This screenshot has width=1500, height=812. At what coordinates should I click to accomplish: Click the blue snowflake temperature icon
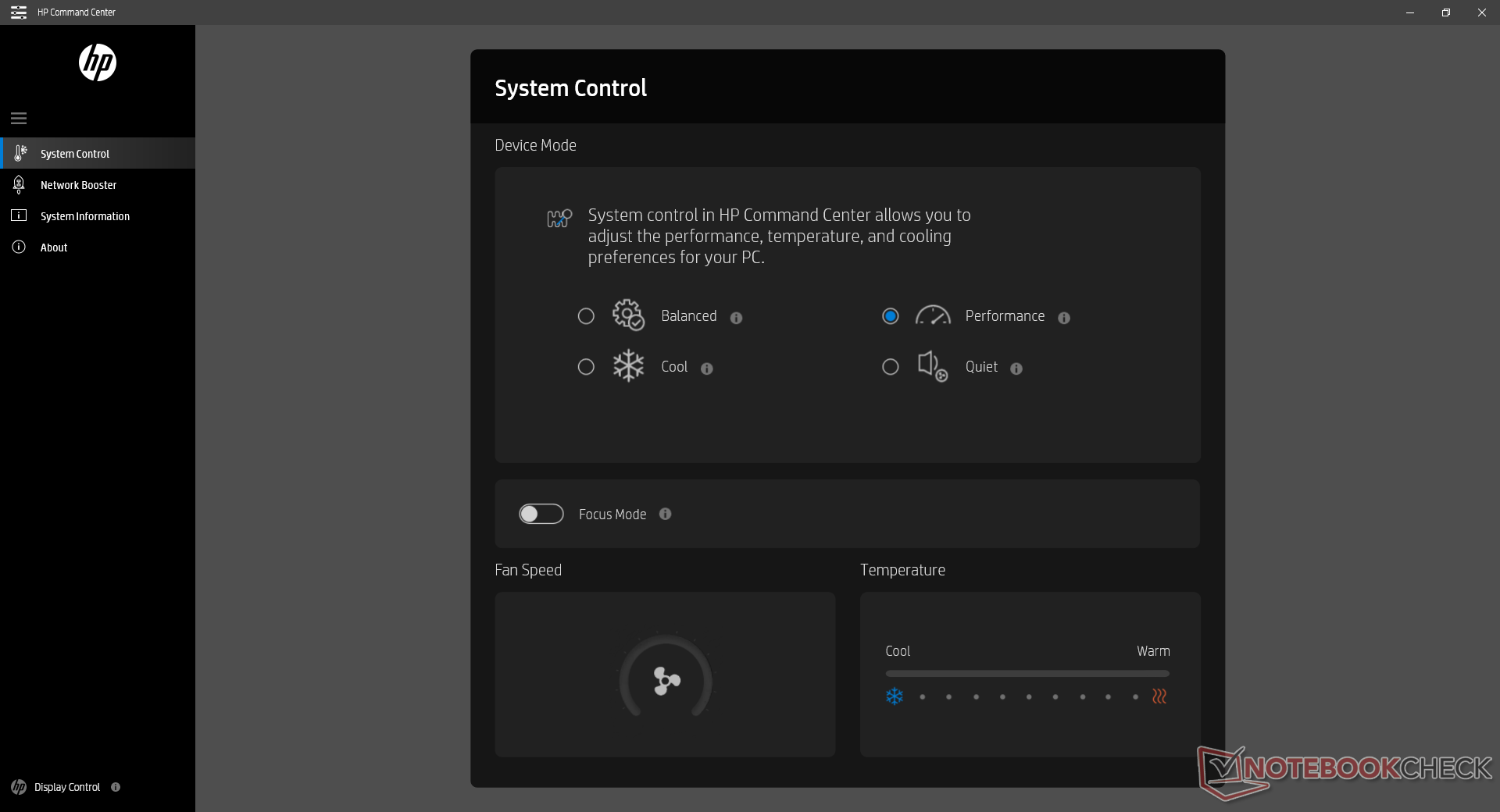(895, 696)
